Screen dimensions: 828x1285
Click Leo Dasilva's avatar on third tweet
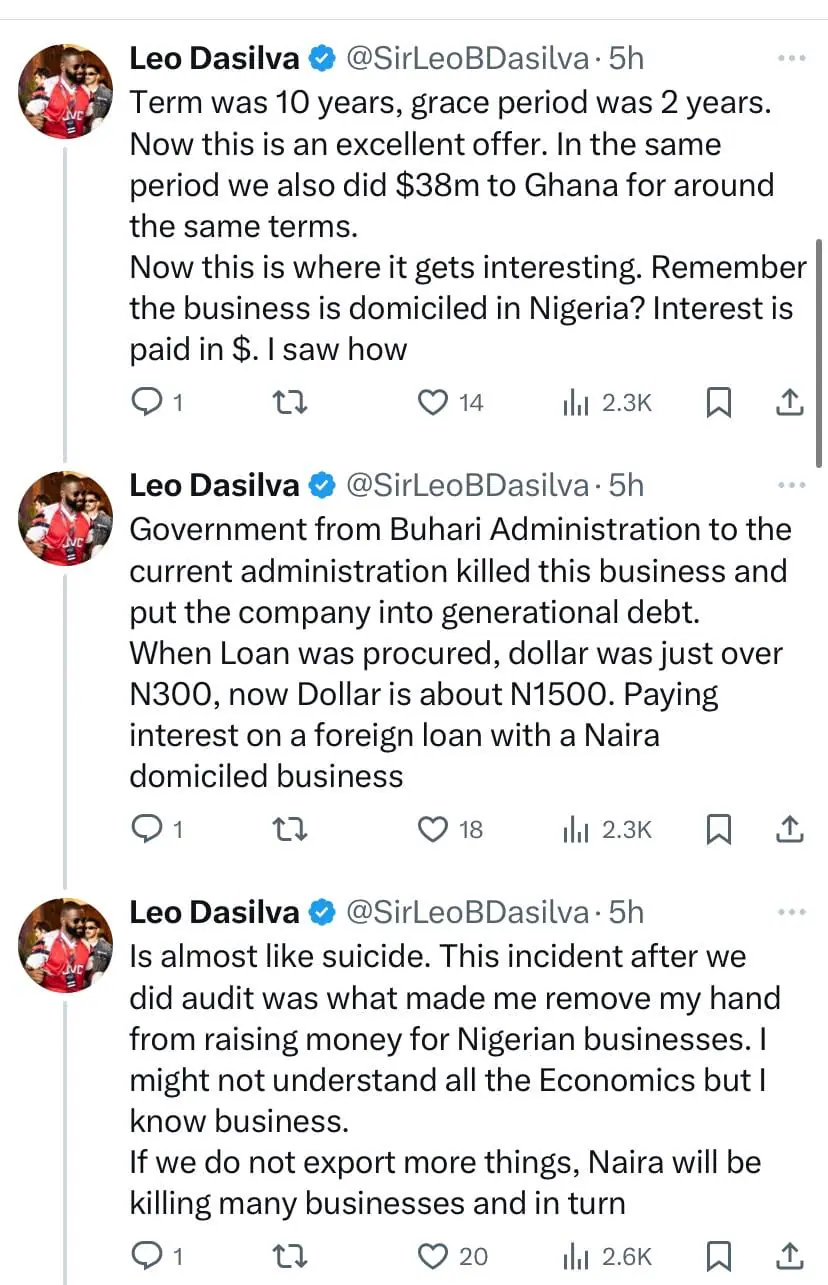(x=66, y=944)
